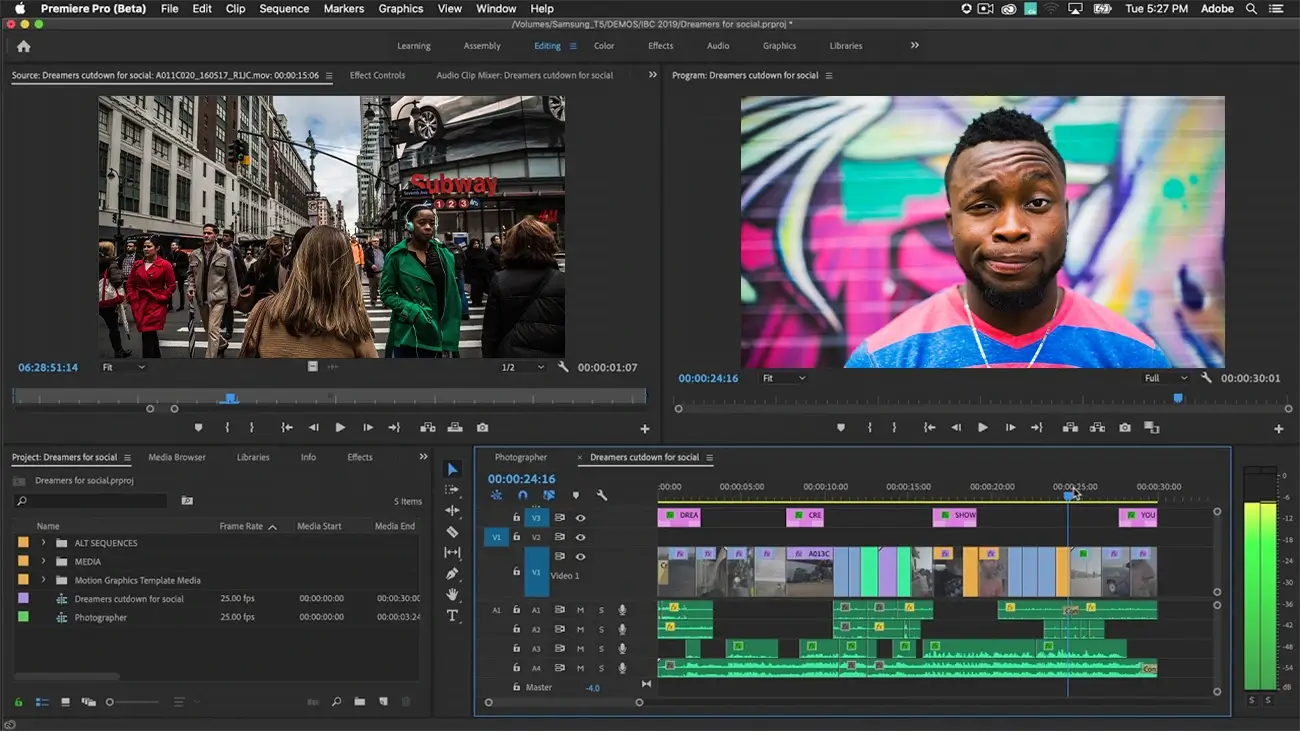Switch to the Photographer timeline tab
This screenshot has height=732, width=1300.
[520, 457]
